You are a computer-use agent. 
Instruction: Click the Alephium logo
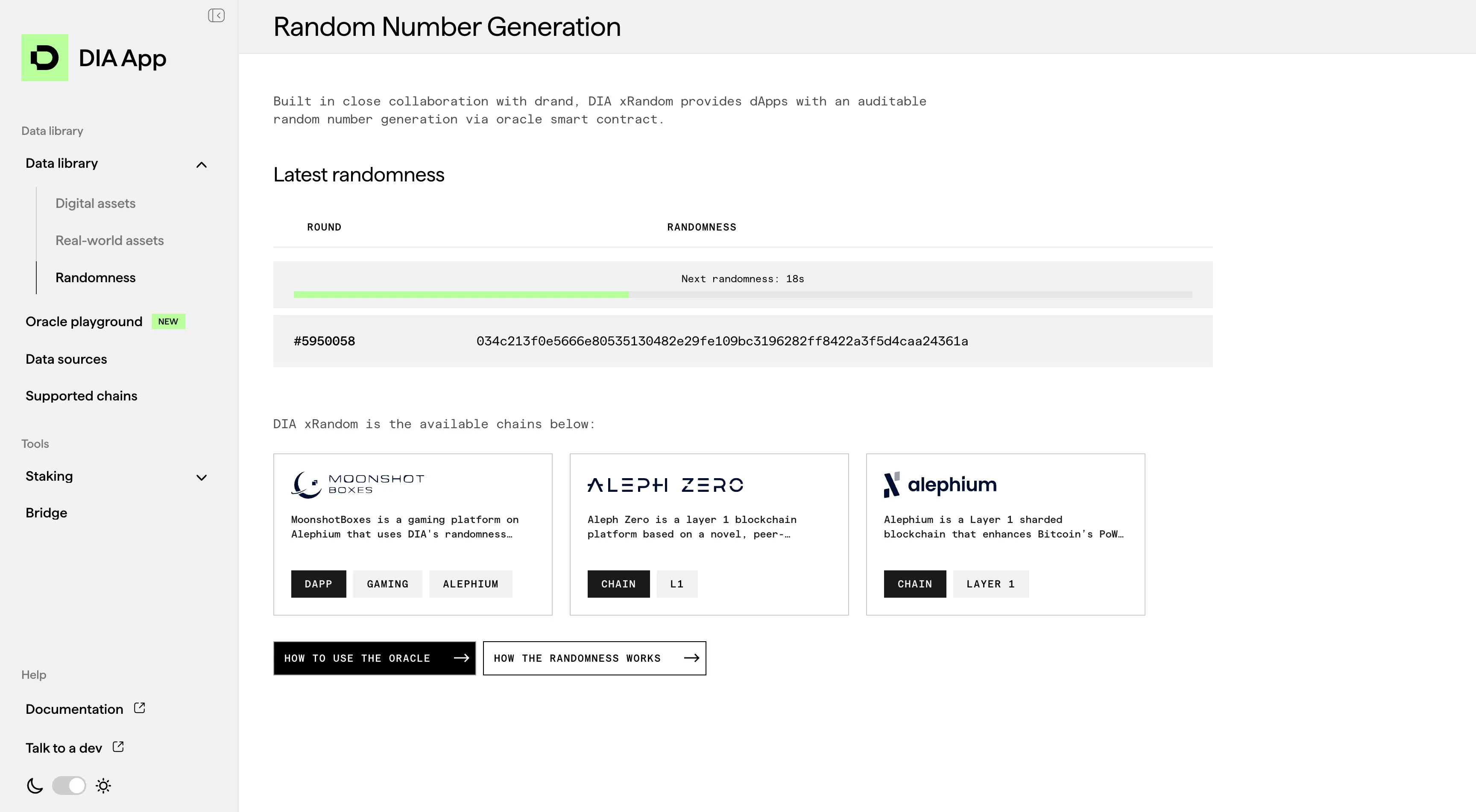click(940, 485)
